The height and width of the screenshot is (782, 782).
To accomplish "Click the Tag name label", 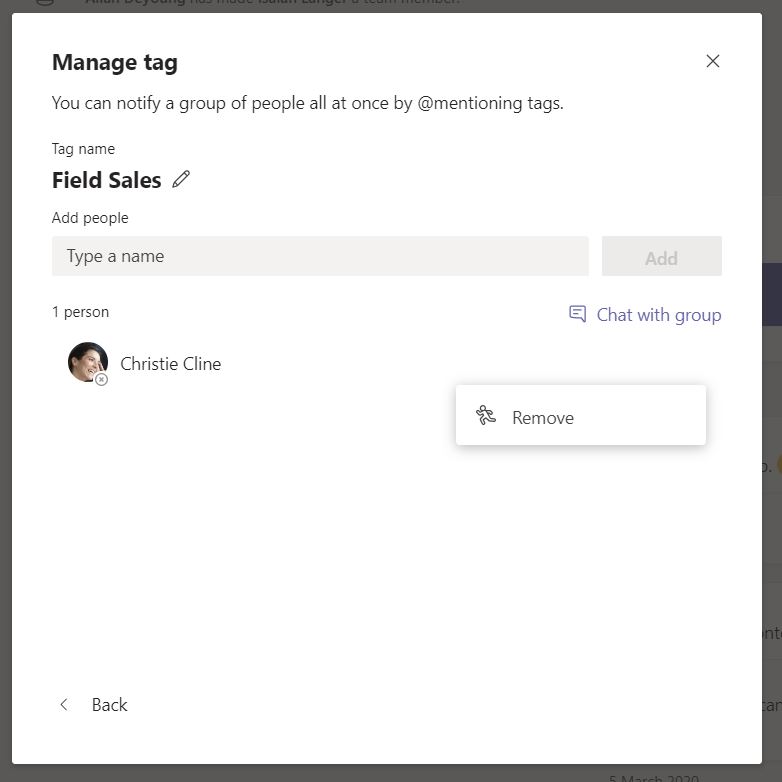I will point(83,149).
